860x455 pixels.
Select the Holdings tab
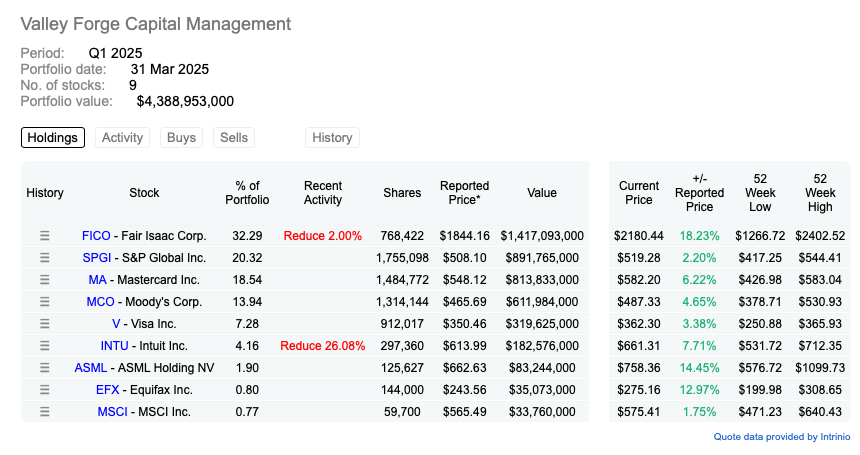point(53,138)
